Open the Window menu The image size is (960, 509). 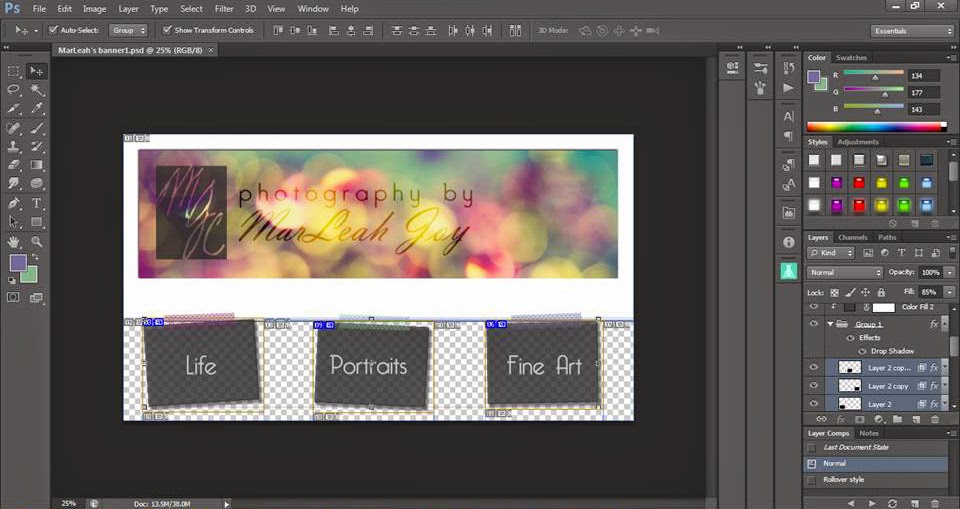313,9
